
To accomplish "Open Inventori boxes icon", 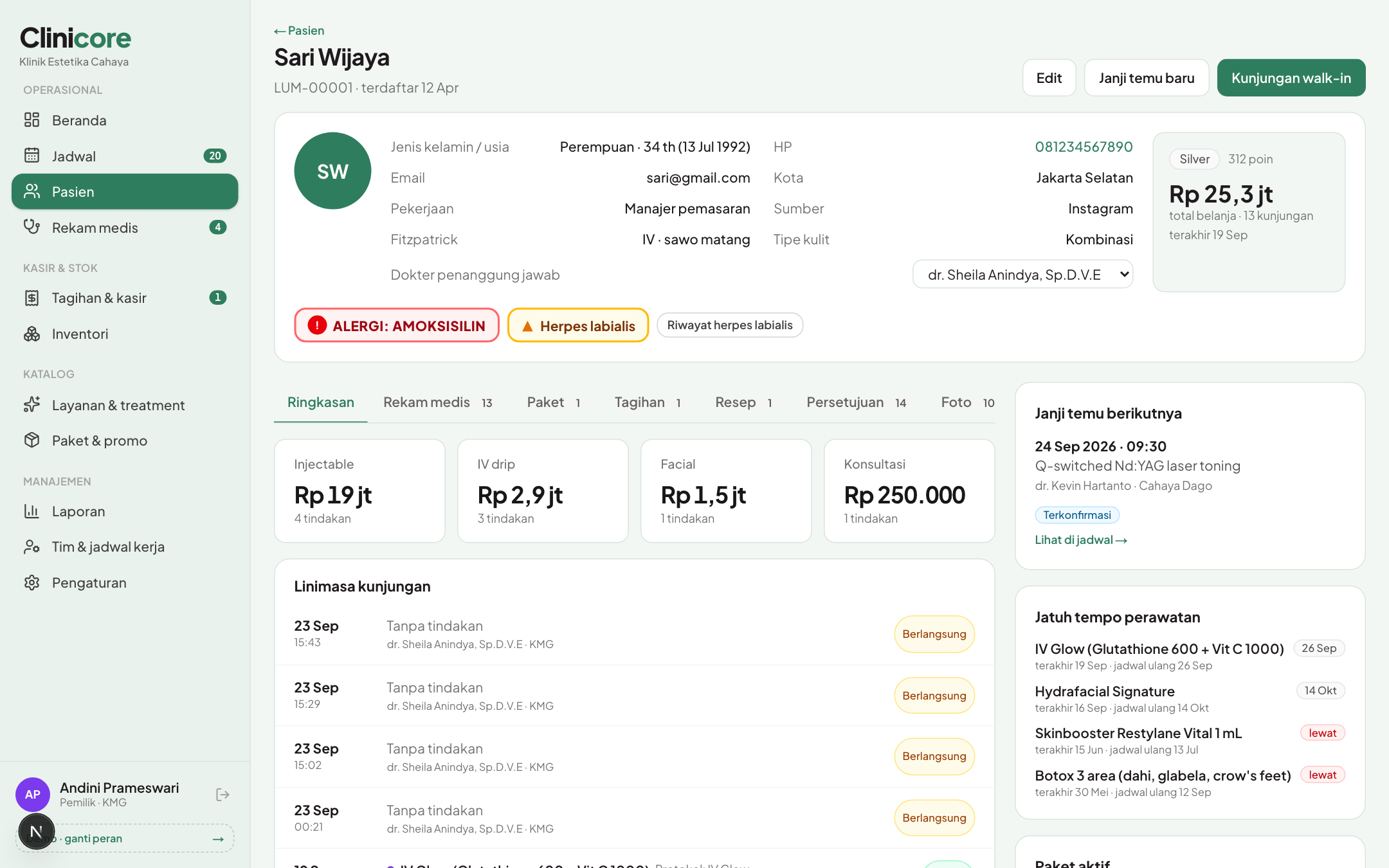I will 32,334.
